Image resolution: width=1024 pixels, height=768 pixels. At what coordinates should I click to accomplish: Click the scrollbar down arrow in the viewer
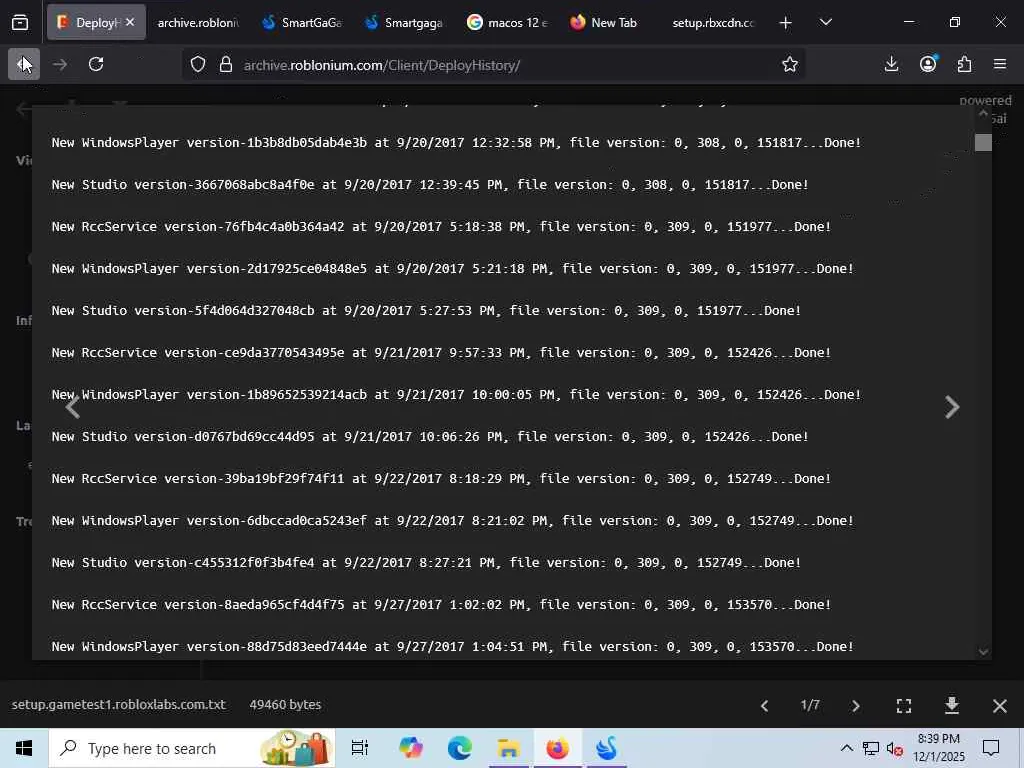984,652
